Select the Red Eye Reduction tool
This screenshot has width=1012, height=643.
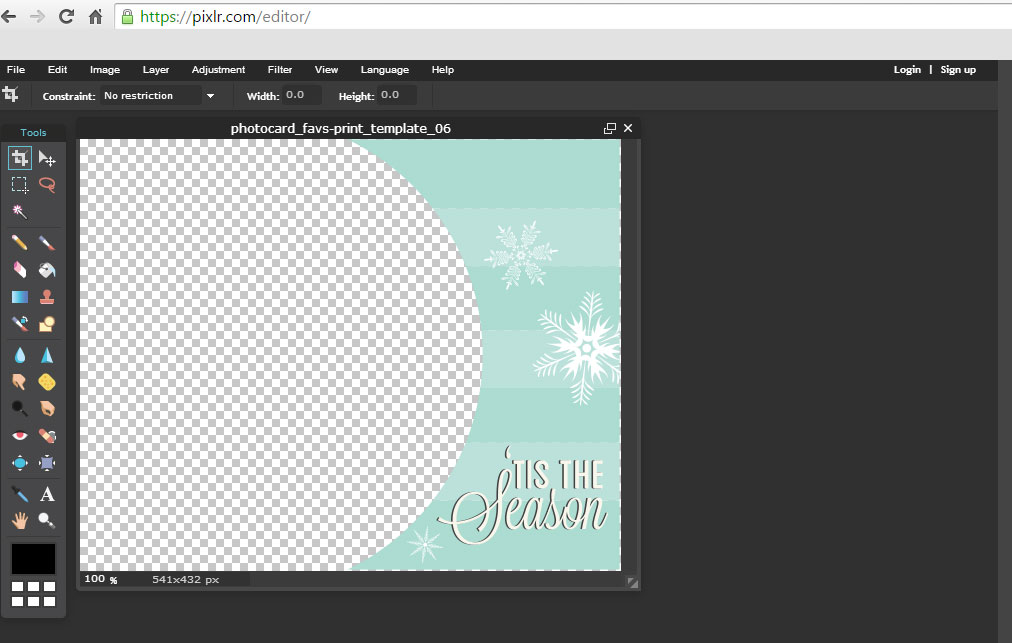19,436
